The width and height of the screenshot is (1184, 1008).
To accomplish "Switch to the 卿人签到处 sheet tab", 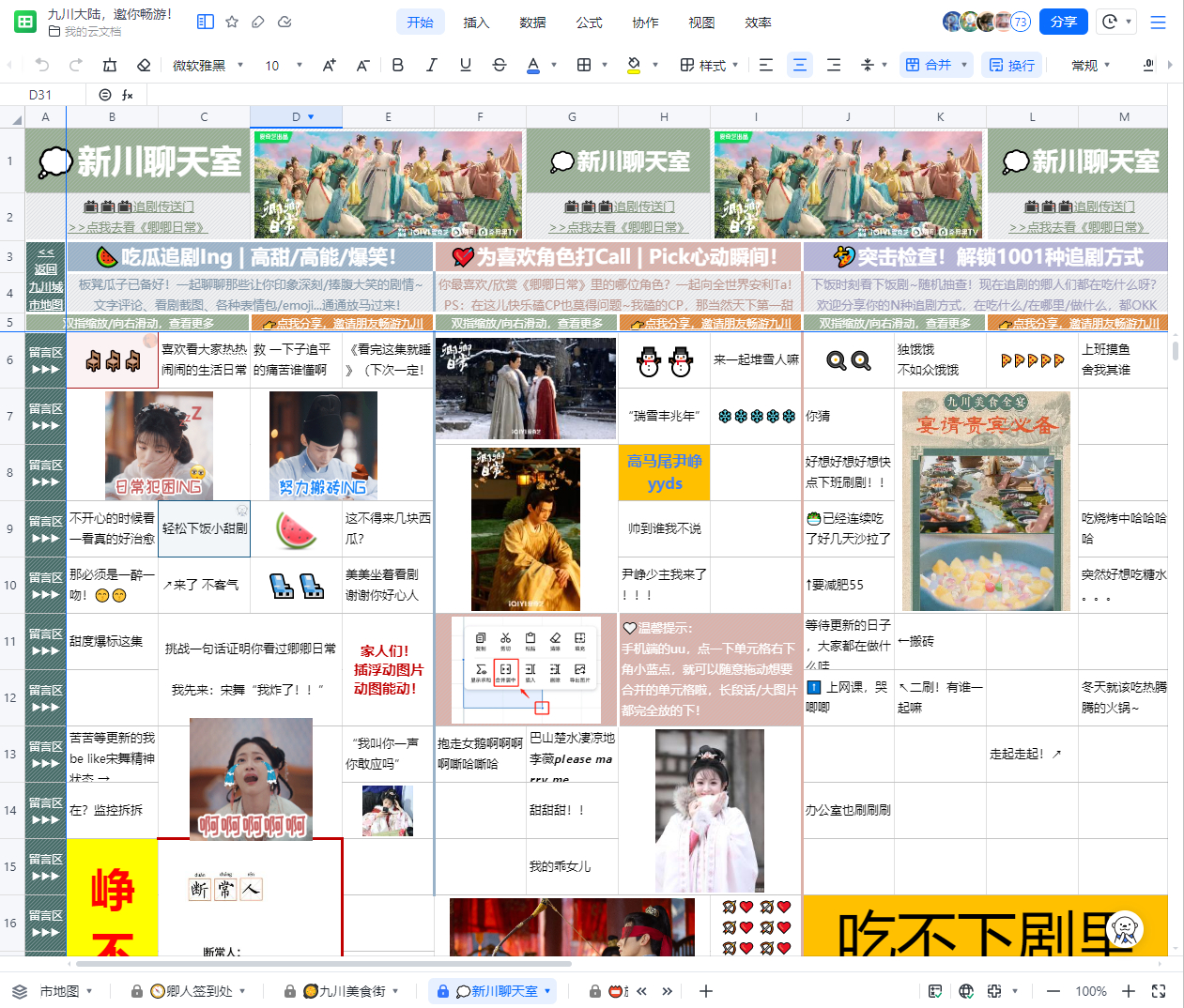I will click(188, 991).
